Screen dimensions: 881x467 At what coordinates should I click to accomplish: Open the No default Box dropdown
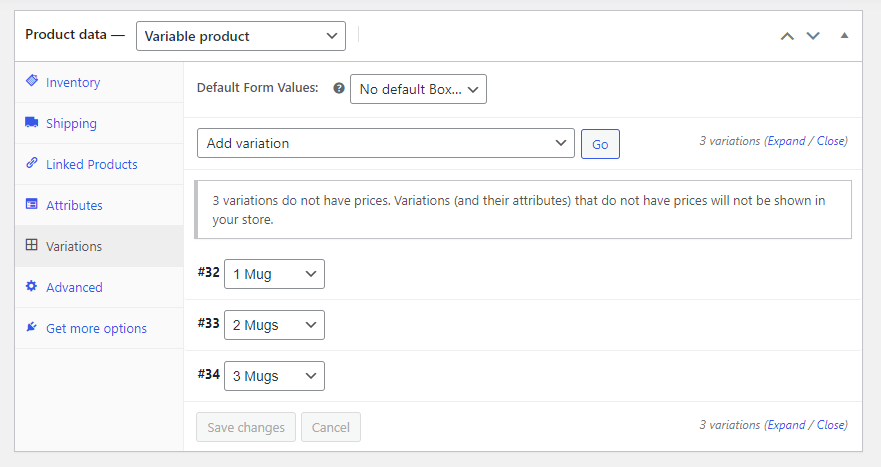click(x=418, y=89)
